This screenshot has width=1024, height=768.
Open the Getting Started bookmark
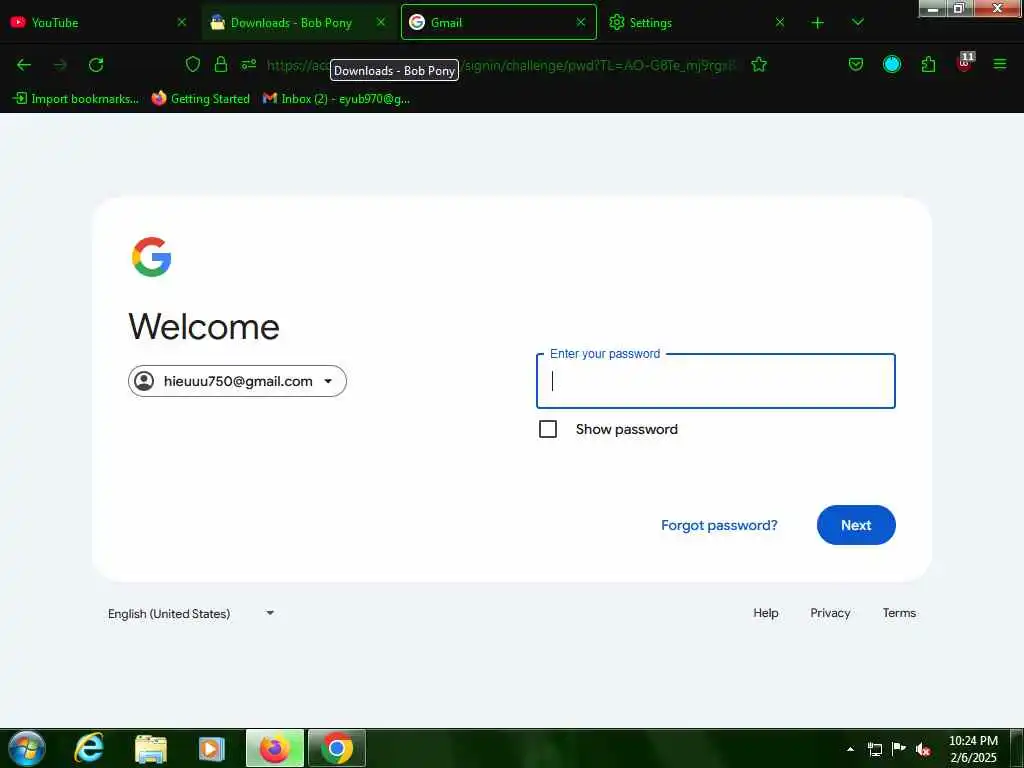[x=200, y=99]
